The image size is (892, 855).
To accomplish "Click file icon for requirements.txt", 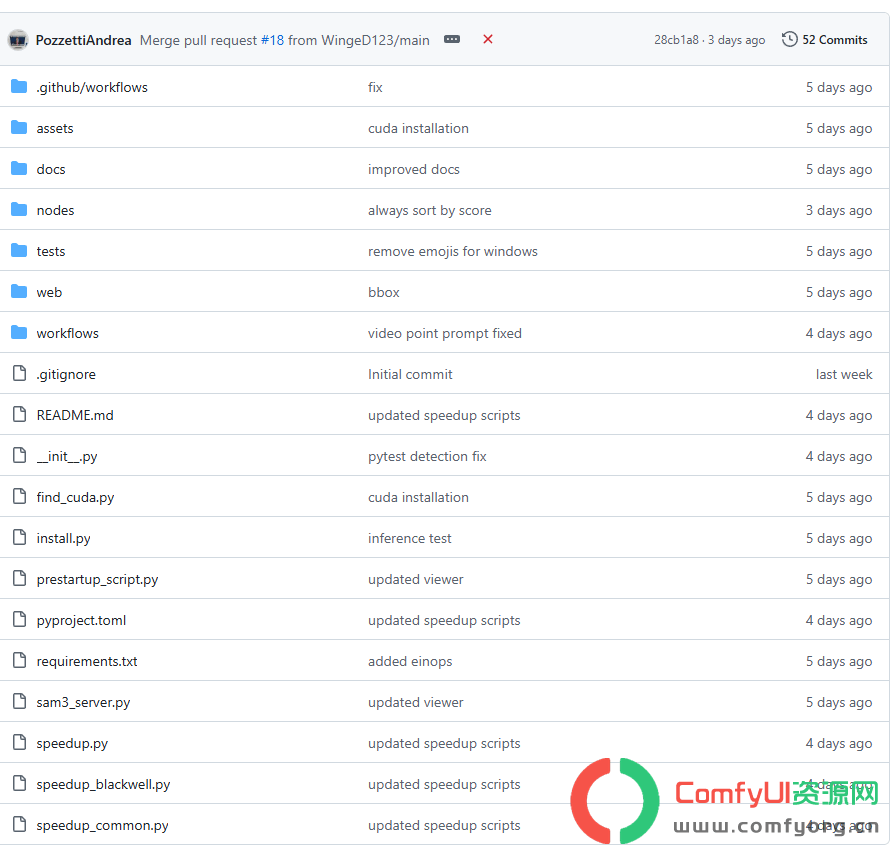I will coord(19,660).
